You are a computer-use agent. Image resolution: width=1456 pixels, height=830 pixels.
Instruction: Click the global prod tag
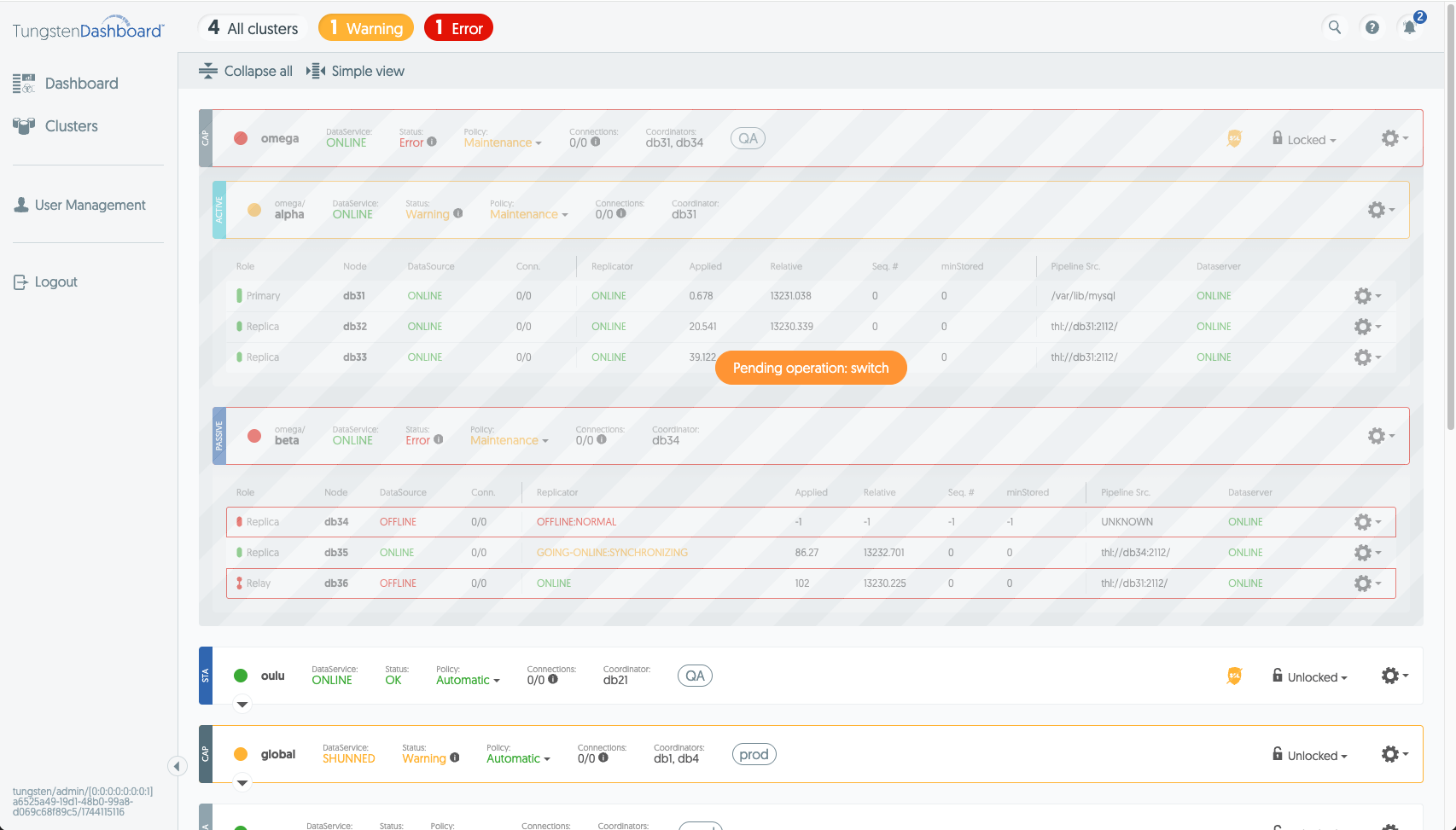click(754, 754)
